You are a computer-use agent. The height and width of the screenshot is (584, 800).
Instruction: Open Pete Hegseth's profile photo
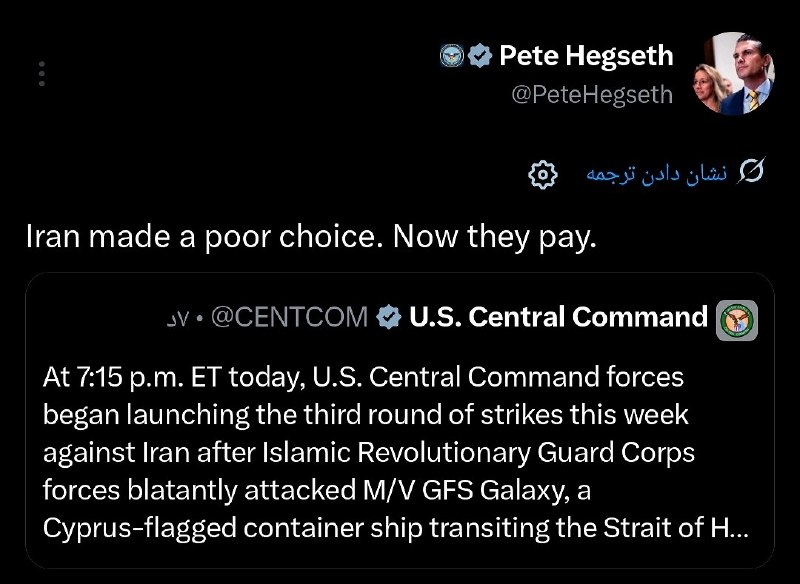(x=734, y=73)
